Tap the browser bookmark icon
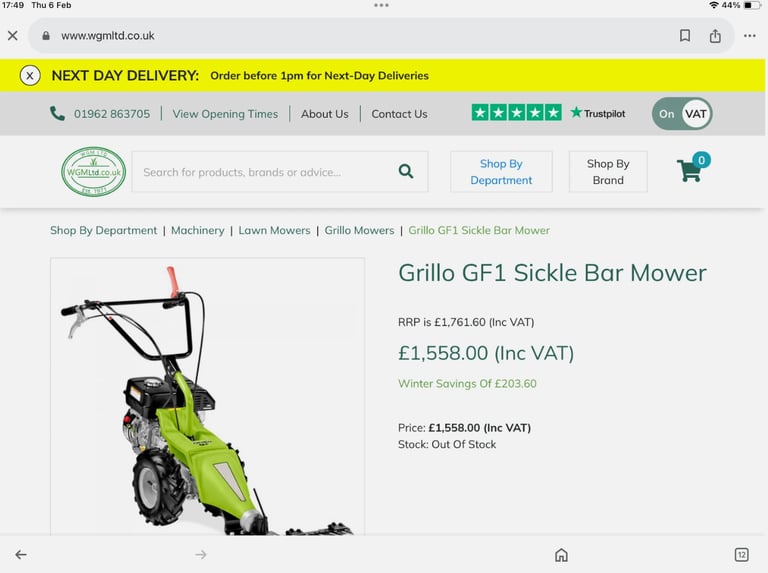The image size is (768, 573). [x=685, y=35]
